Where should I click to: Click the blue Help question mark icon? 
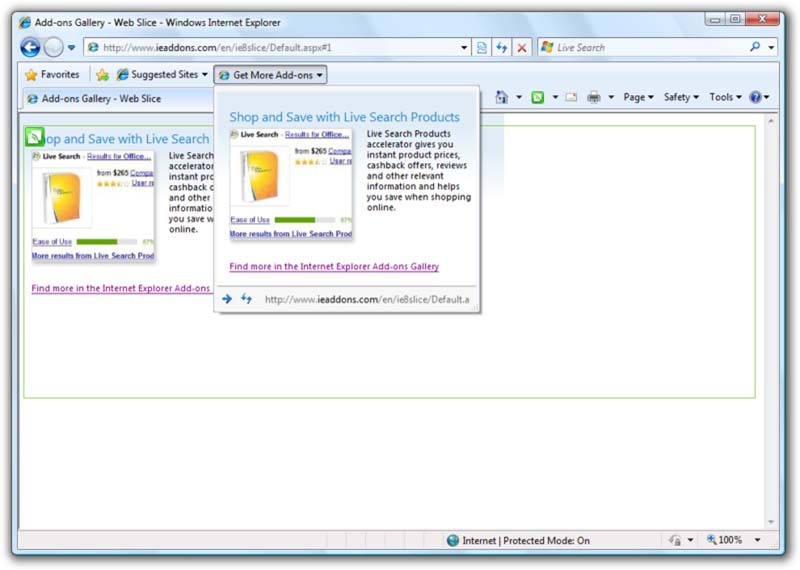tap(755, 97)
